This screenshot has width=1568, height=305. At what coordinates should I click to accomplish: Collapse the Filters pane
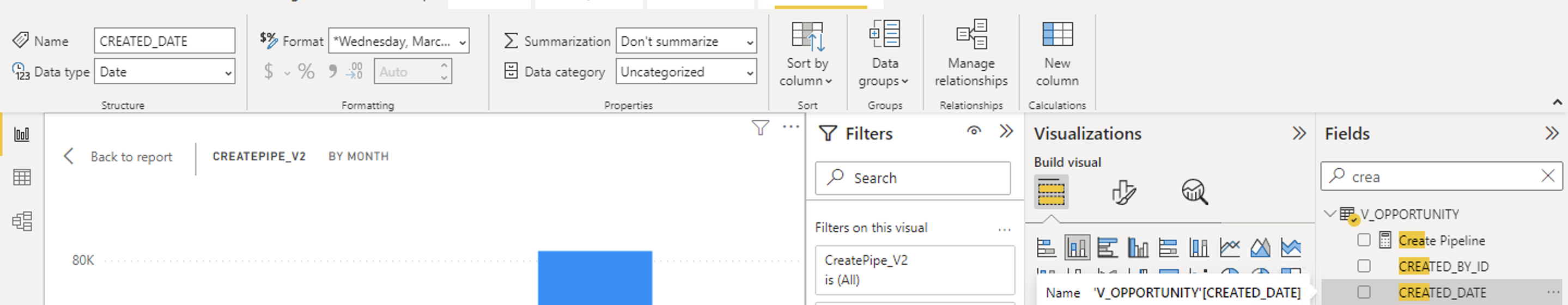pyautogui.click(x=1006, y=131)
